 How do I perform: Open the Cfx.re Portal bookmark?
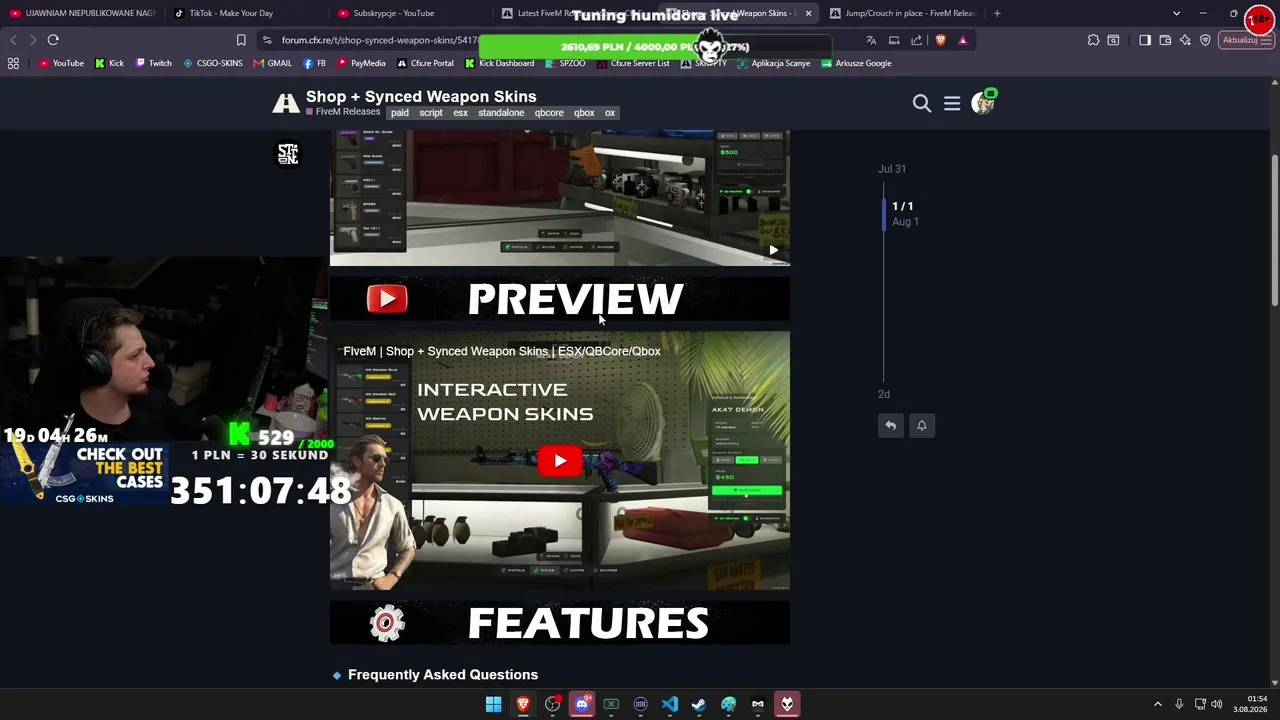coord(425,63)
